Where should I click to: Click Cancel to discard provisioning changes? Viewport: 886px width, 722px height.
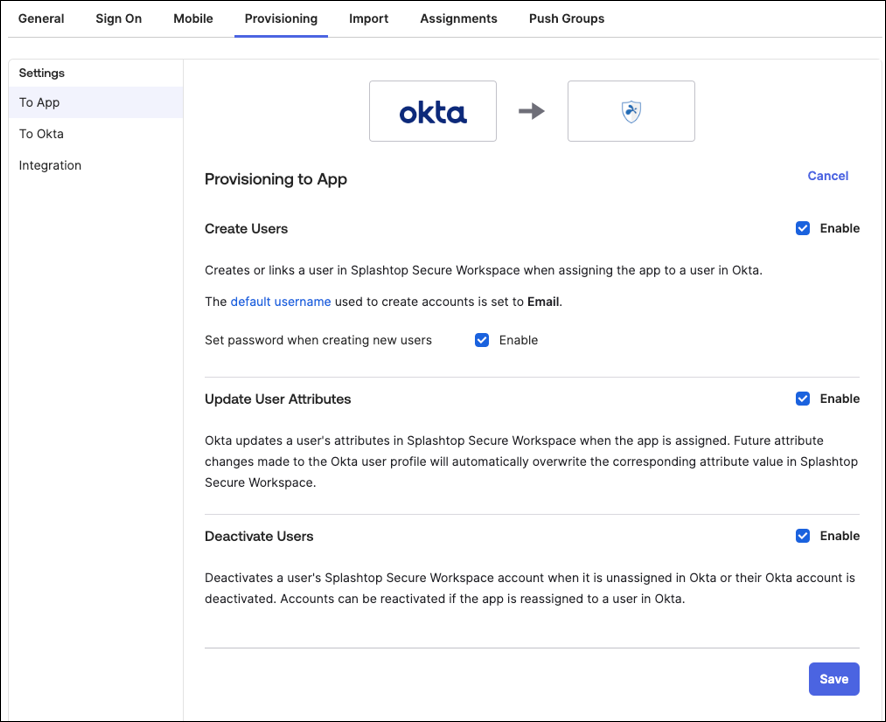[x=828, y=176]
